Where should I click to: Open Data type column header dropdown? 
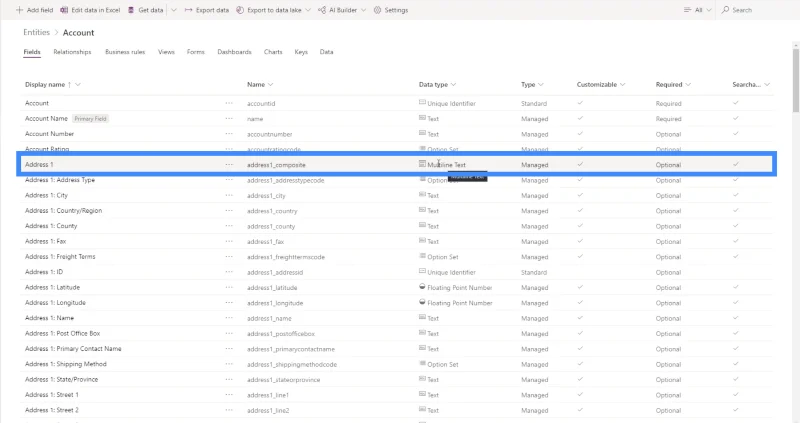(x=454, y=85)
